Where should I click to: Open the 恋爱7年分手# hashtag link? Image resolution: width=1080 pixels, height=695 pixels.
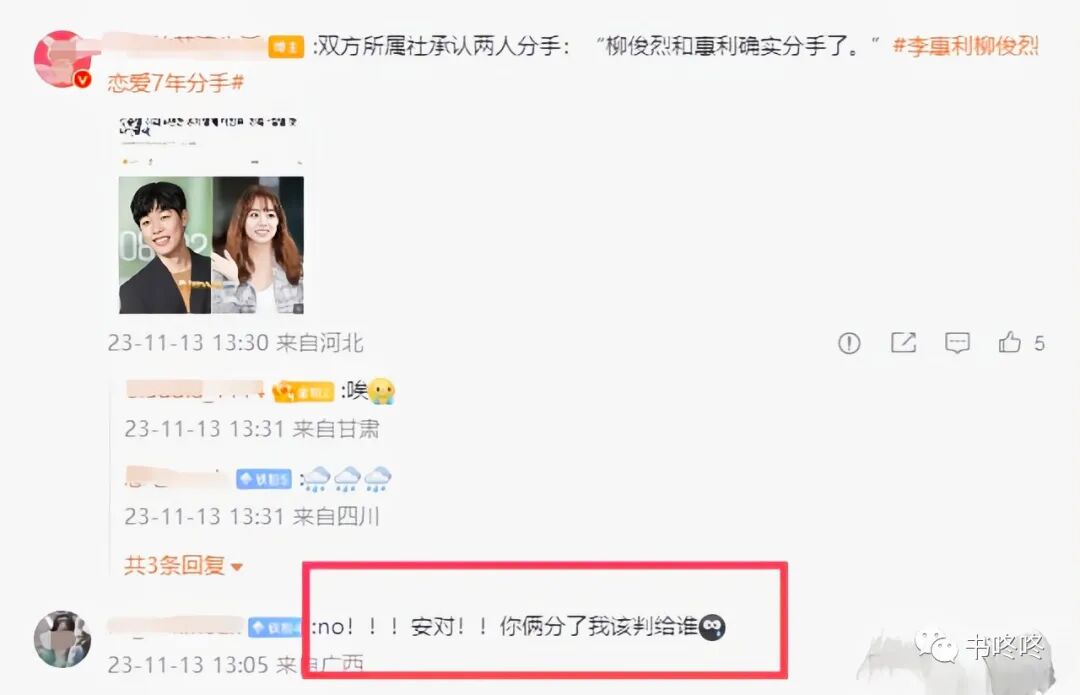[176, 83]
